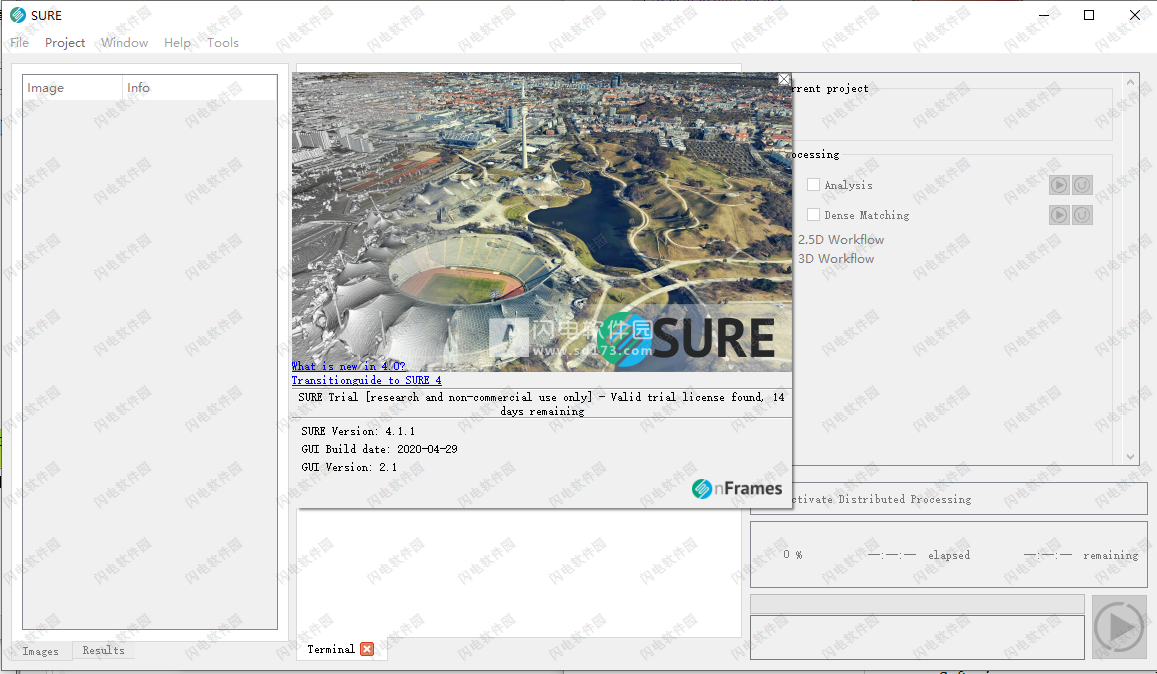The height and width of the screenshot is (674, 1157).
Task: Select the Terminal tab
Action: (x=331, y=649)
